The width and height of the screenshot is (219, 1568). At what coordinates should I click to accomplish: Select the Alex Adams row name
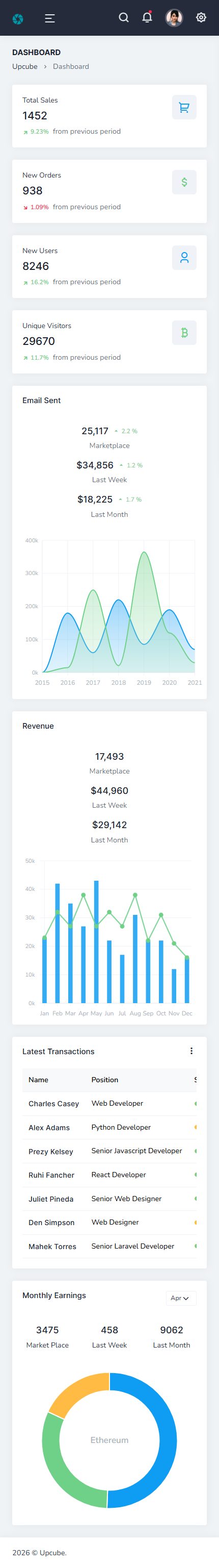coord(49,1127)
